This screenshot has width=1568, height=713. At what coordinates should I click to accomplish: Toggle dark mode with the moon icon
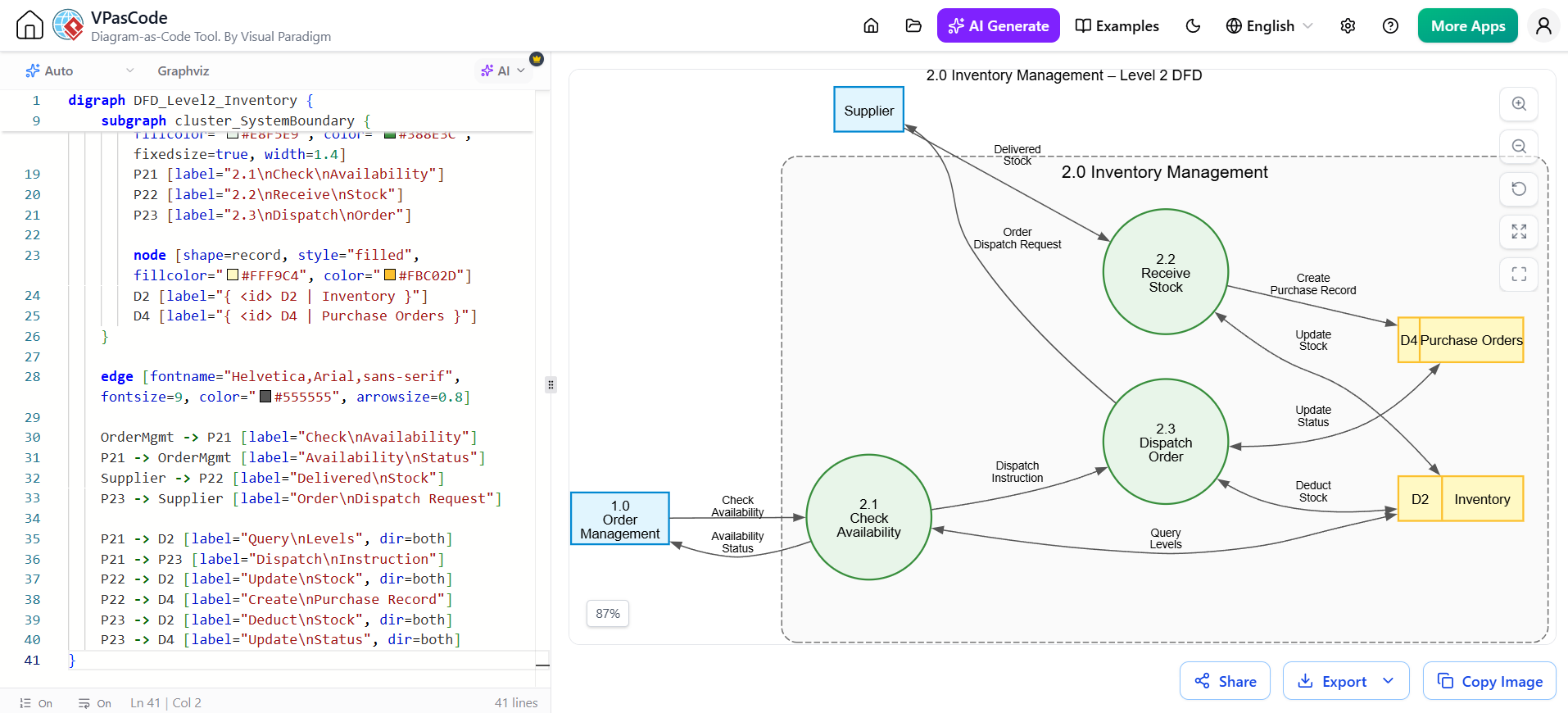pyautogui.click(x=1193, y=25)
